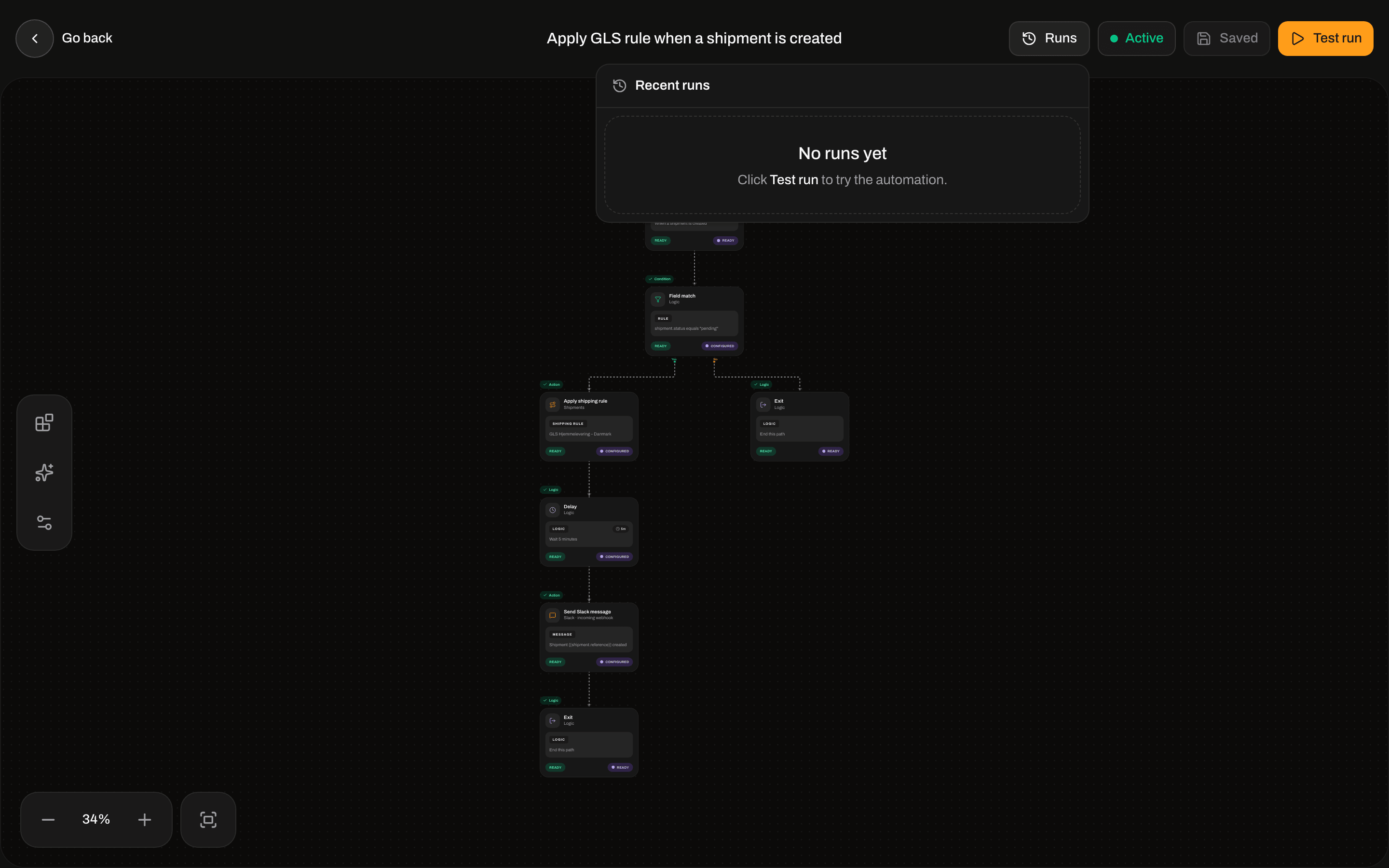The width and height of the screenshot is (1389, 868).
Task: Click the Logic tag above the Delay node
Action: click(551, 489)
